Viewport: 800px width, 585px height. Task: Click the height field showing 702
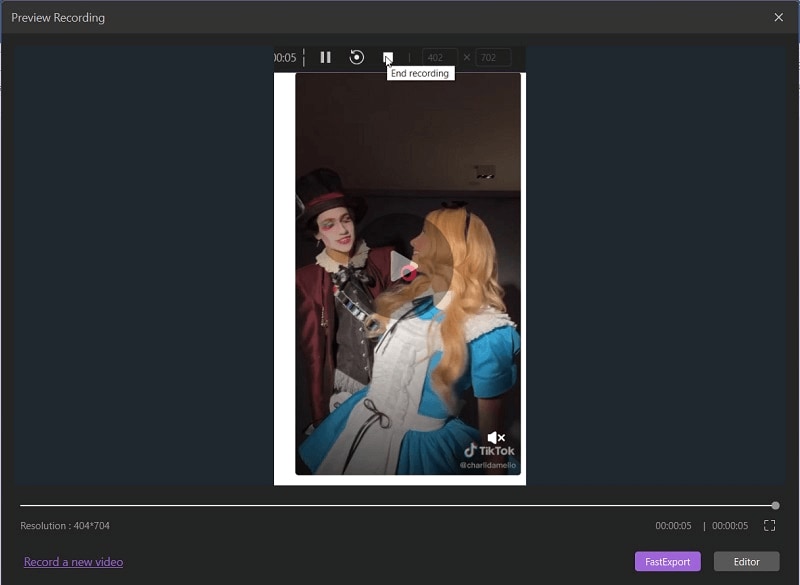tap(493, 58)
